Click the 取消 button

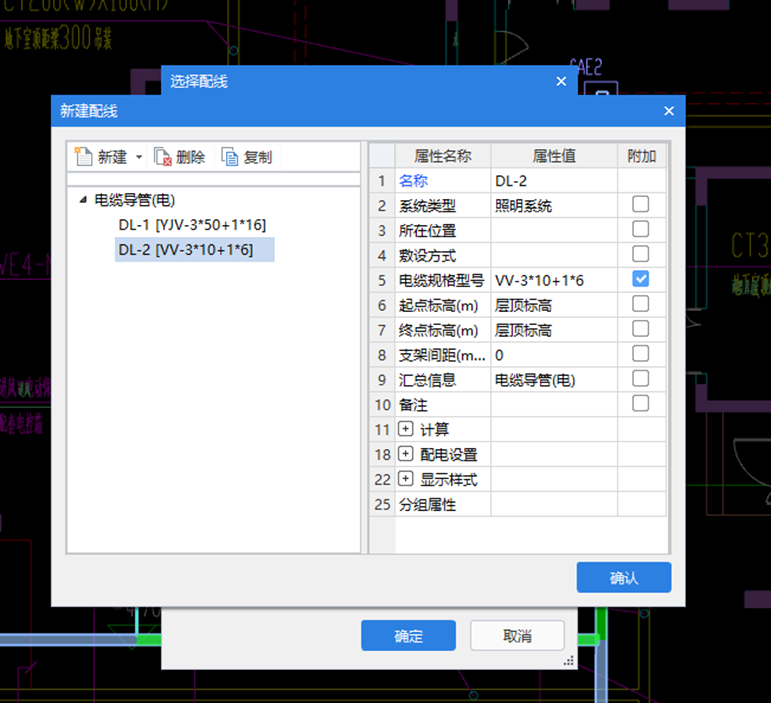517,636
